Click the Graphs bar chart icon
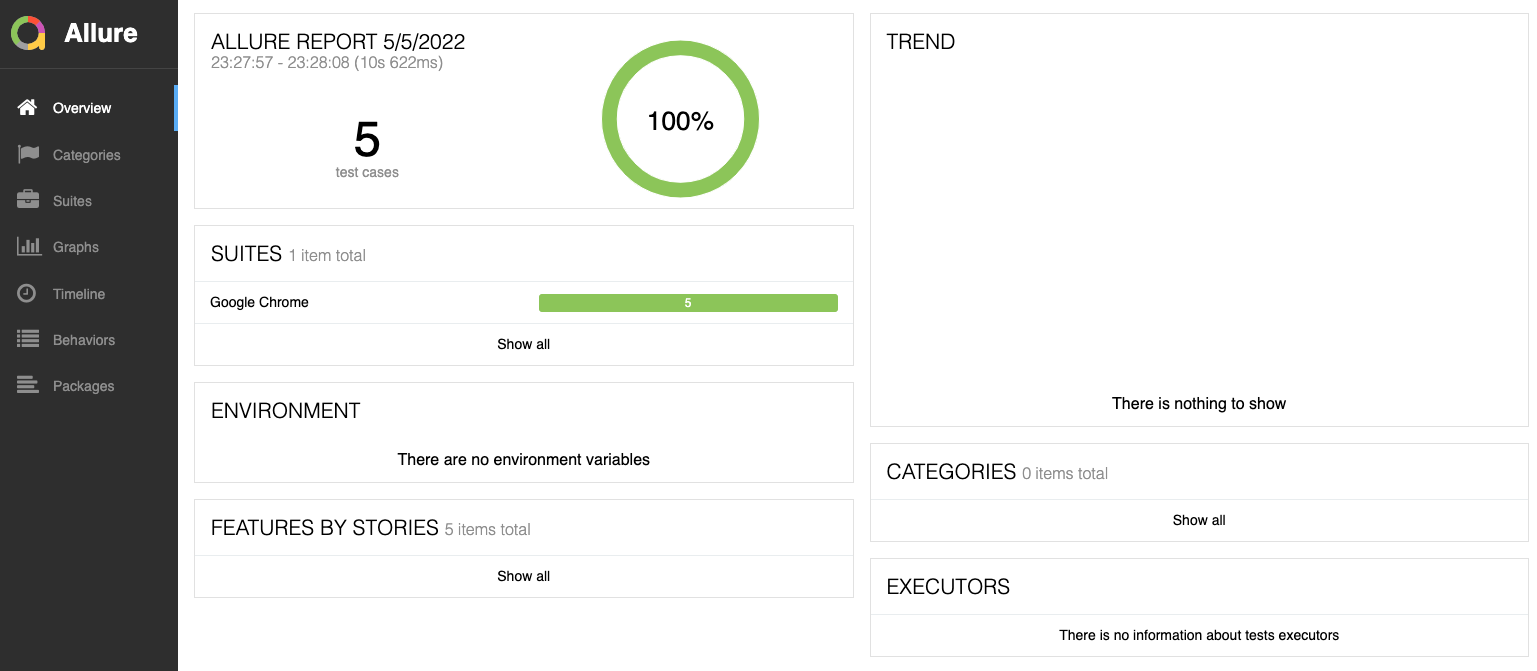 tap(28, 247)
